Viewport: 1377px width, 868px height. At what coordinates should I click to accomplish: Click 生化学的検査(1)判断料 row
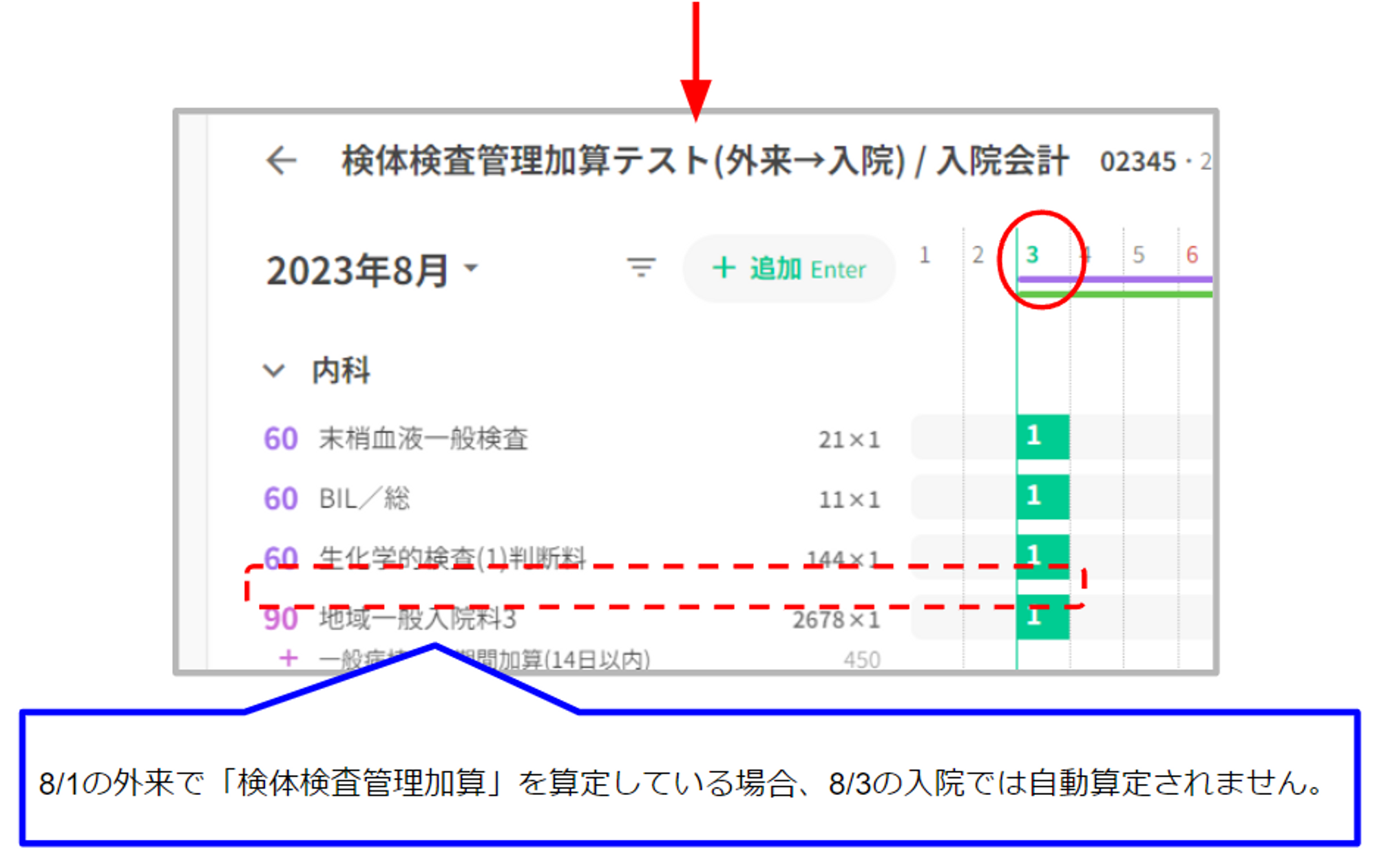tap(452, 556)
